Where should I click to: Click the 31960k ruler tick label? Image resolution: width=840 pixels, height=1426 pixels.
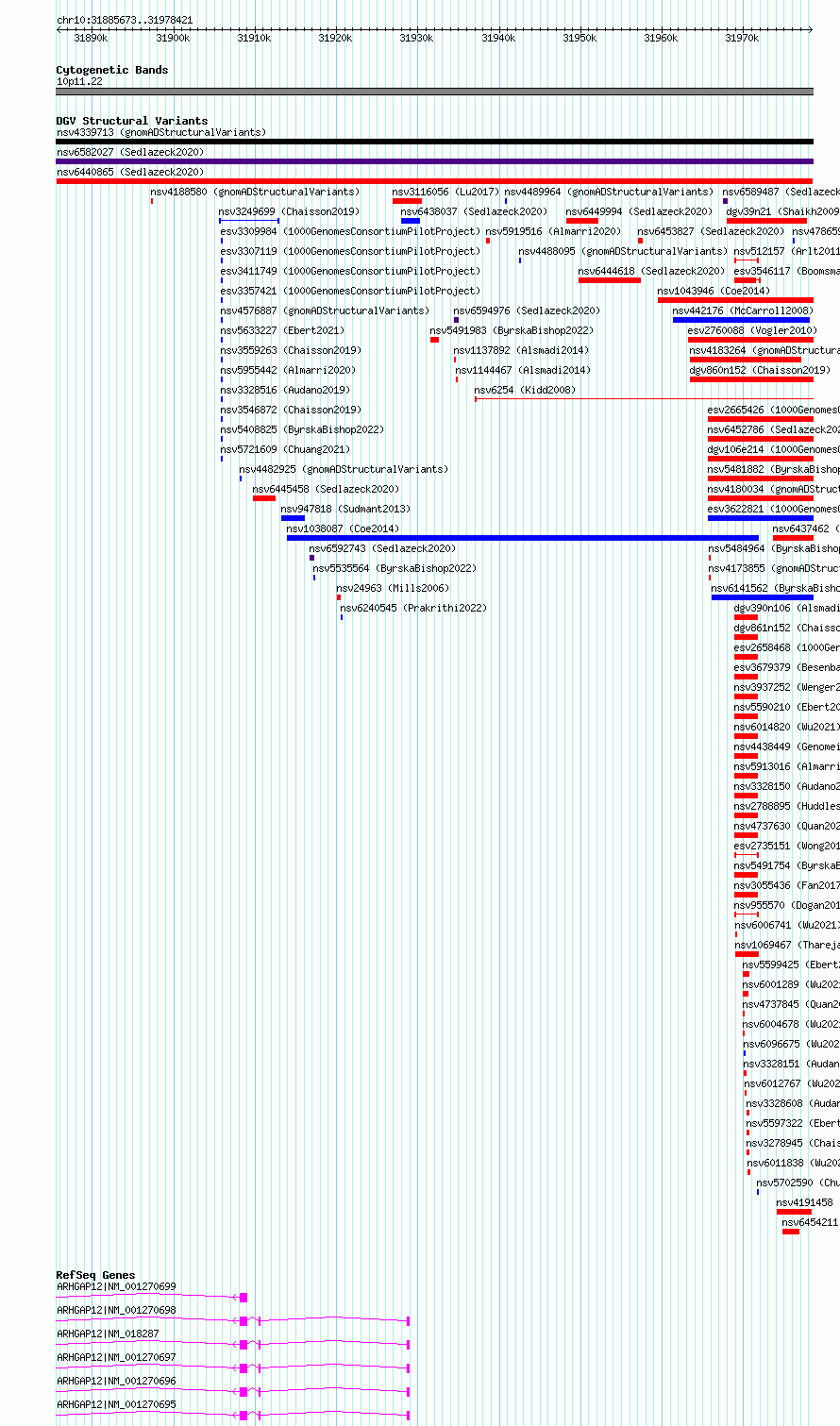[x=661, y=38]
